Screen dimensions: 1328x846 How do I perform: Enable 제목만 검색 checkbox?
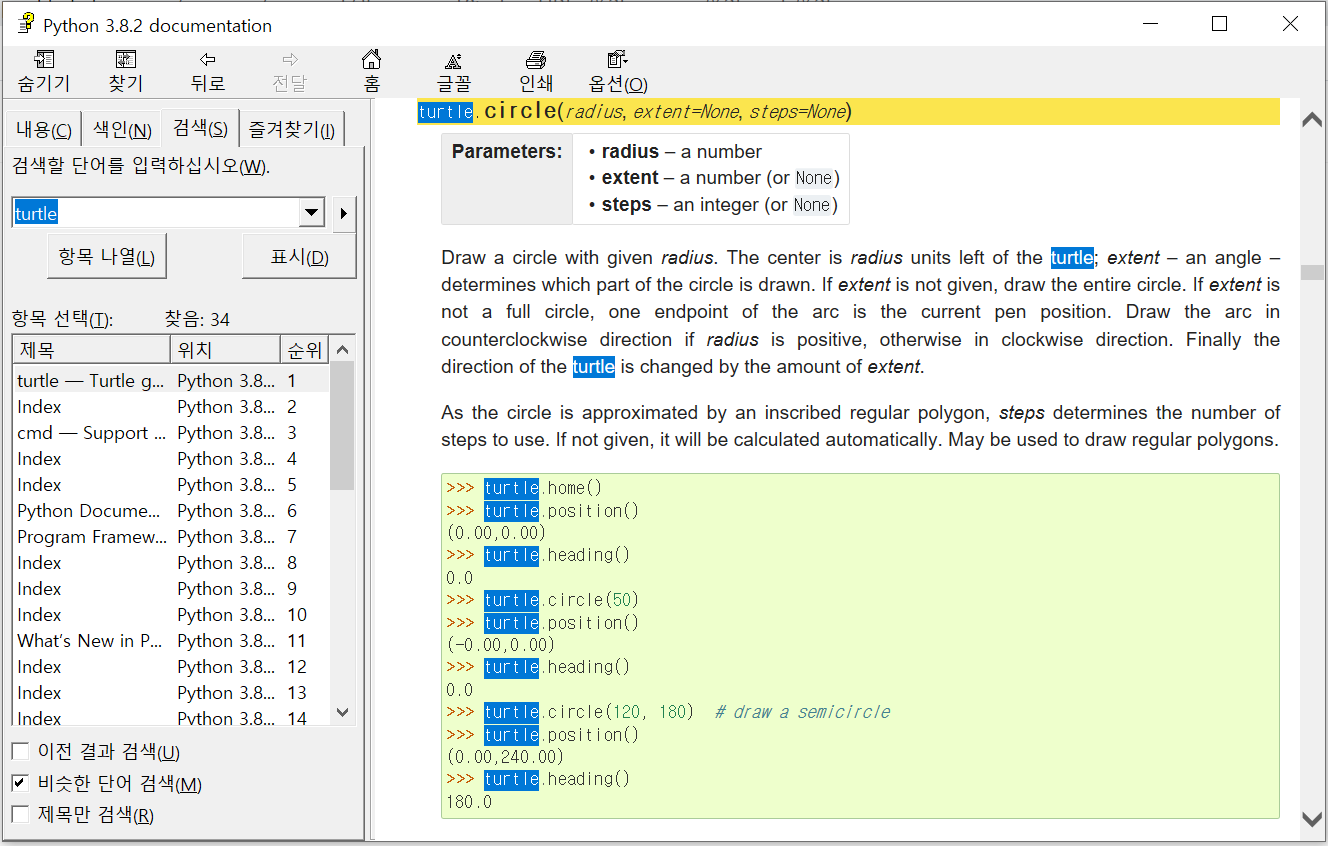tap(20, 814)
